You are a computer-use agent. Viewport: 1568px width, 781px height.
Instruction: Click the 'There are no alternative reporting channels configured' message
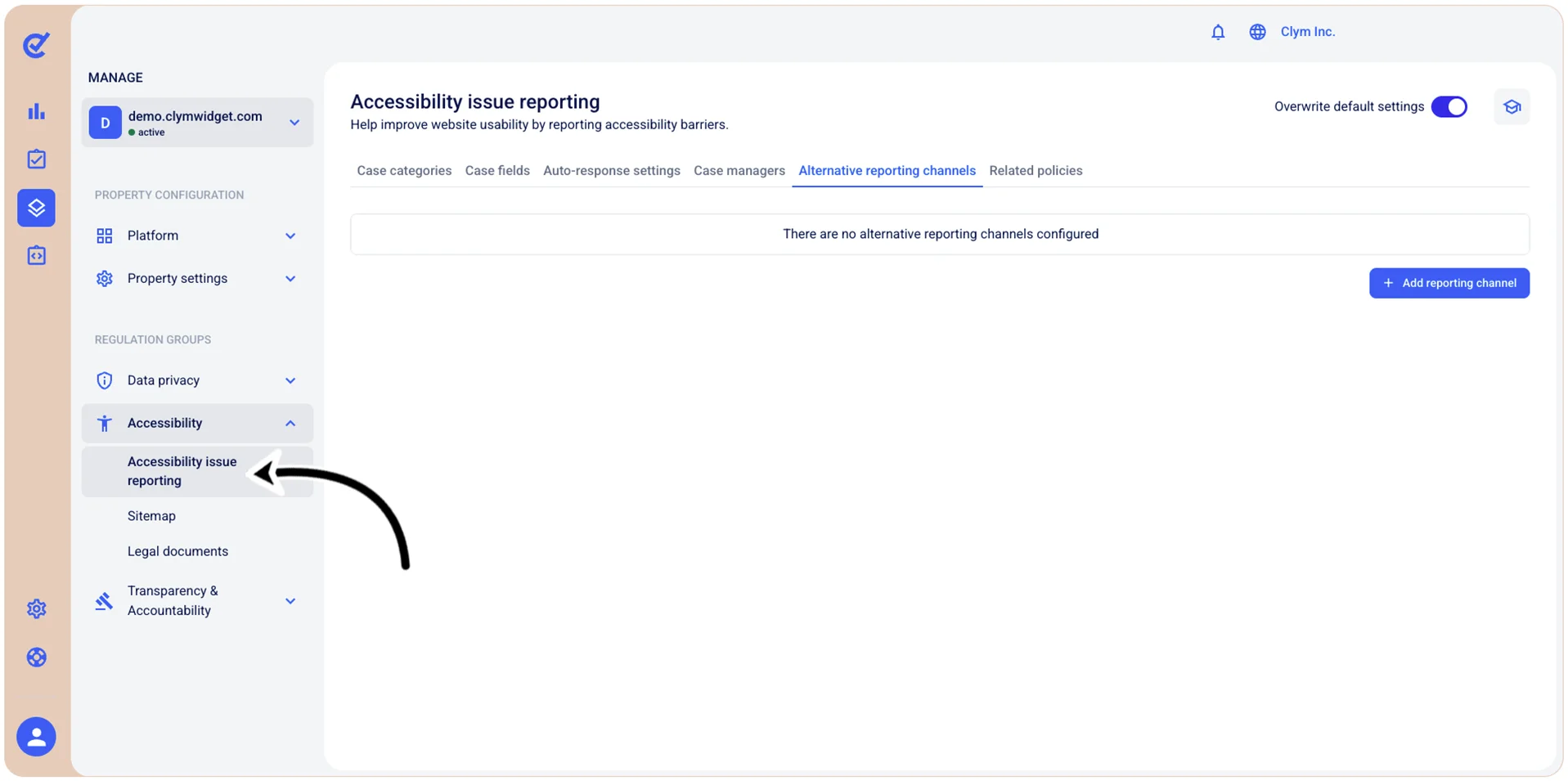point(941,234)
